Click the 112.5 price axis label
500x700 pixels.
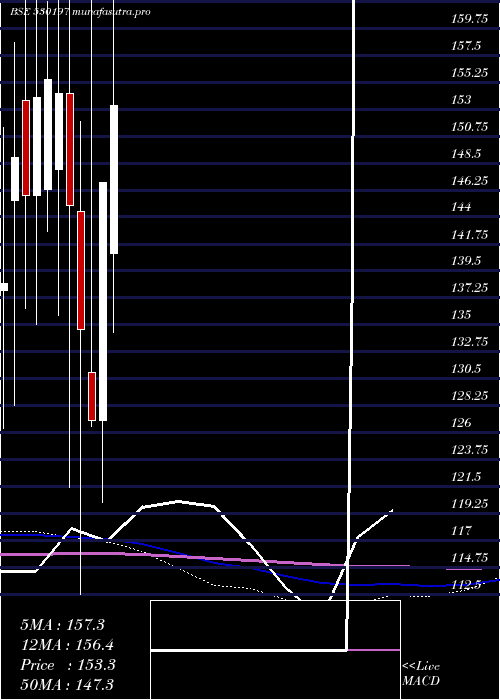pos(466,584)
